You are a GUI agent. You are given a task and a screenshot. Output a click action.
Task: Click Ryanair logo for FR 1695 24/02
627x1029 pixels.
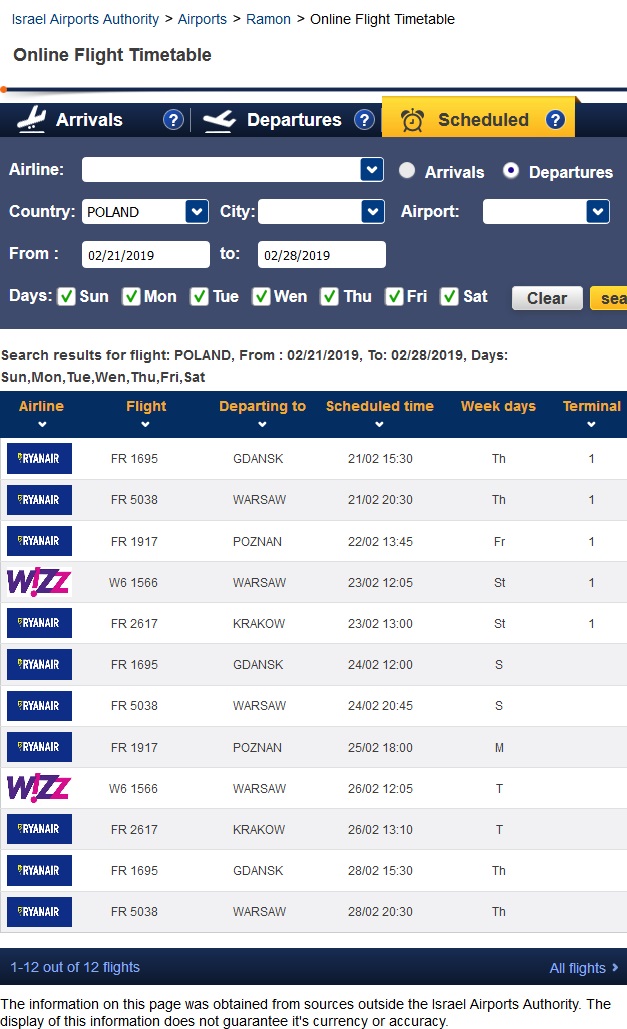(39, 665)
